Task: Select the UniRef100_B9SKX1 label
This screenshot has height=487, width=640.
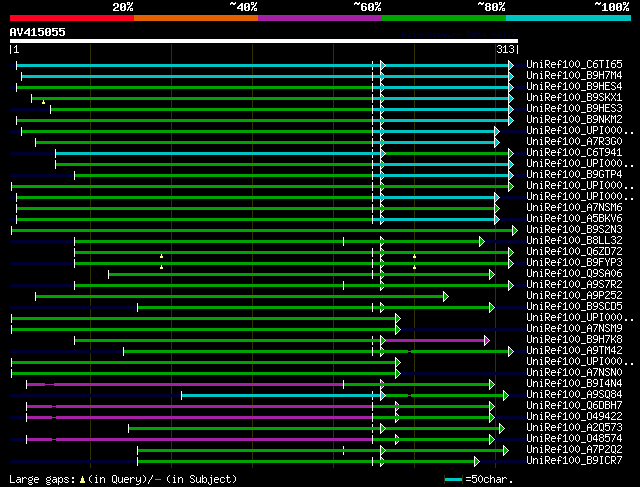Action: (x=574, y=97)
